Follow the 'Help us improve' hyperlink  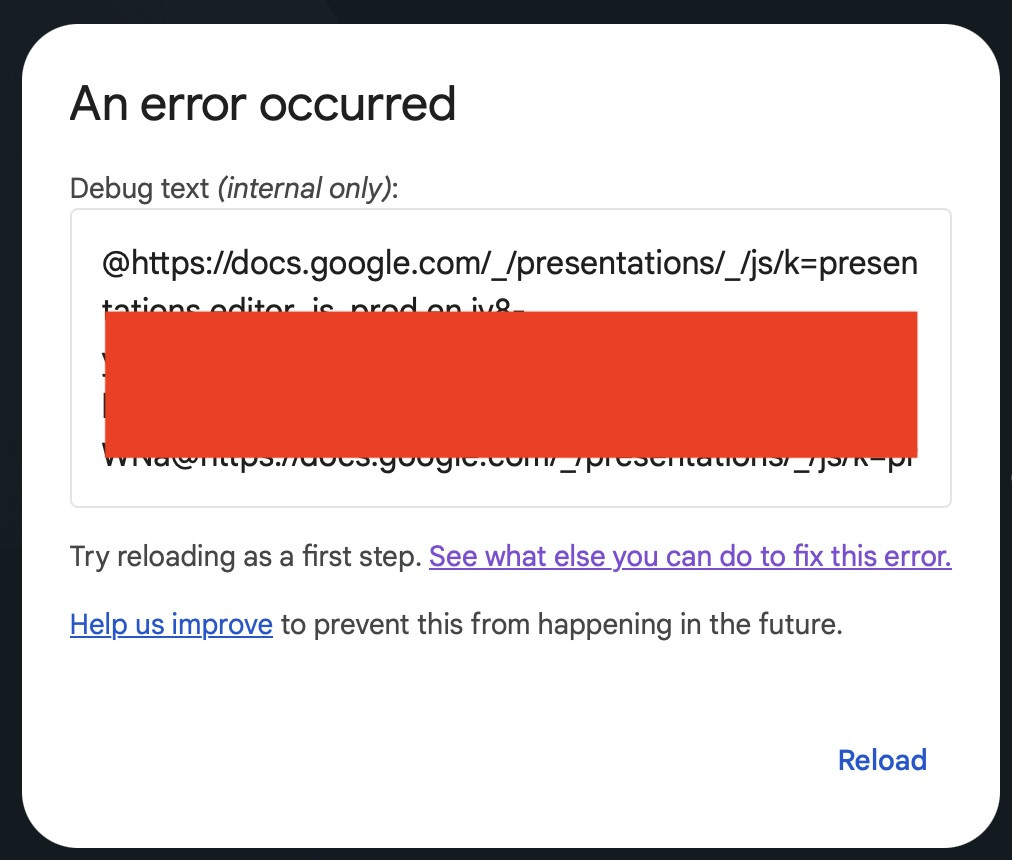[x=170, y=624]
